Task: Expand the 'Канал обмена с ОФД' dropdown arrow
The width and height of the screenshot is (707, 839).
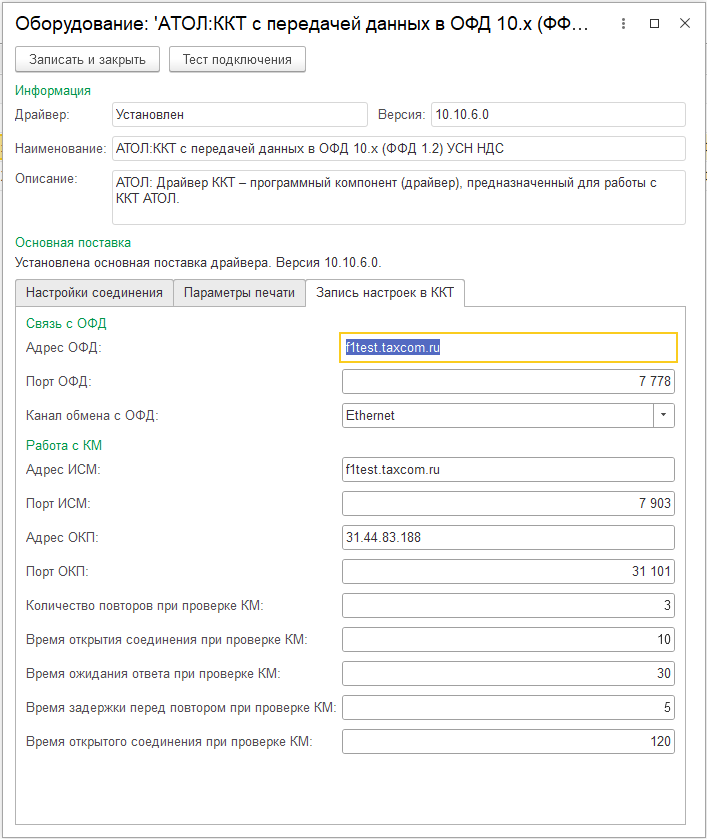Action: (664, 415)
